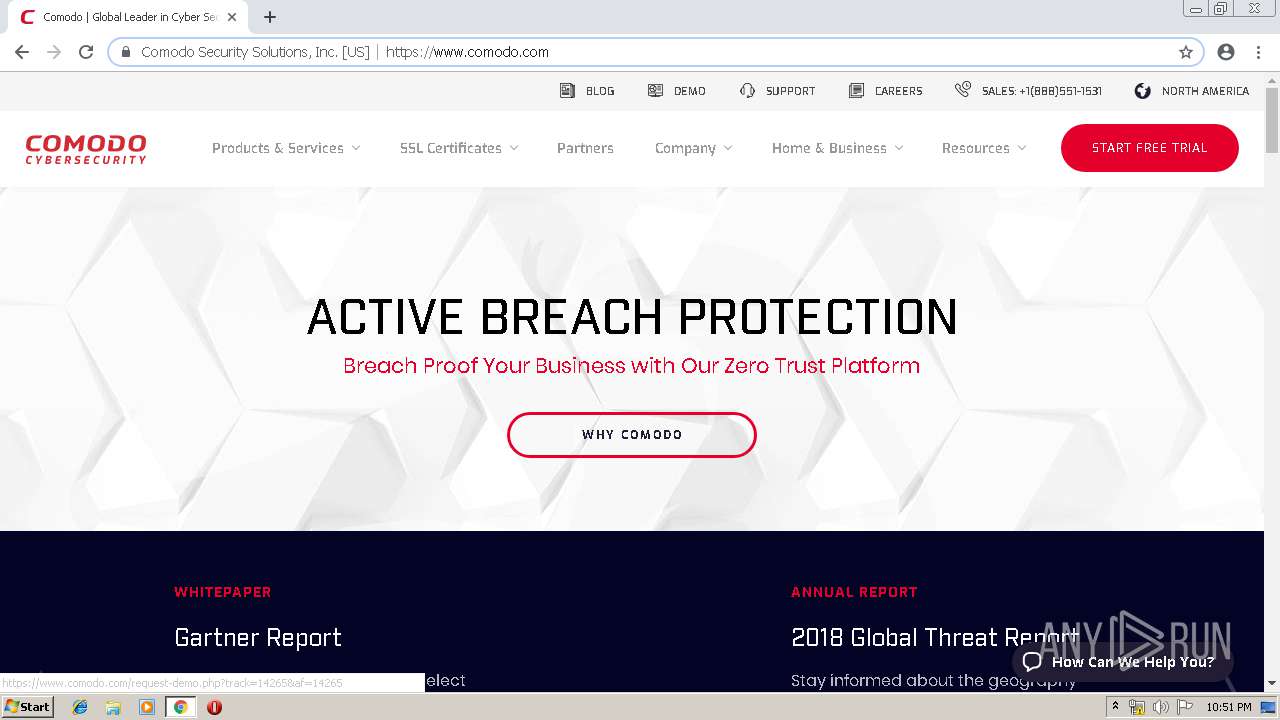Open the Gartner Report whitepaper heading
This screenshot has width=1280, height=720.
[258, 638]
